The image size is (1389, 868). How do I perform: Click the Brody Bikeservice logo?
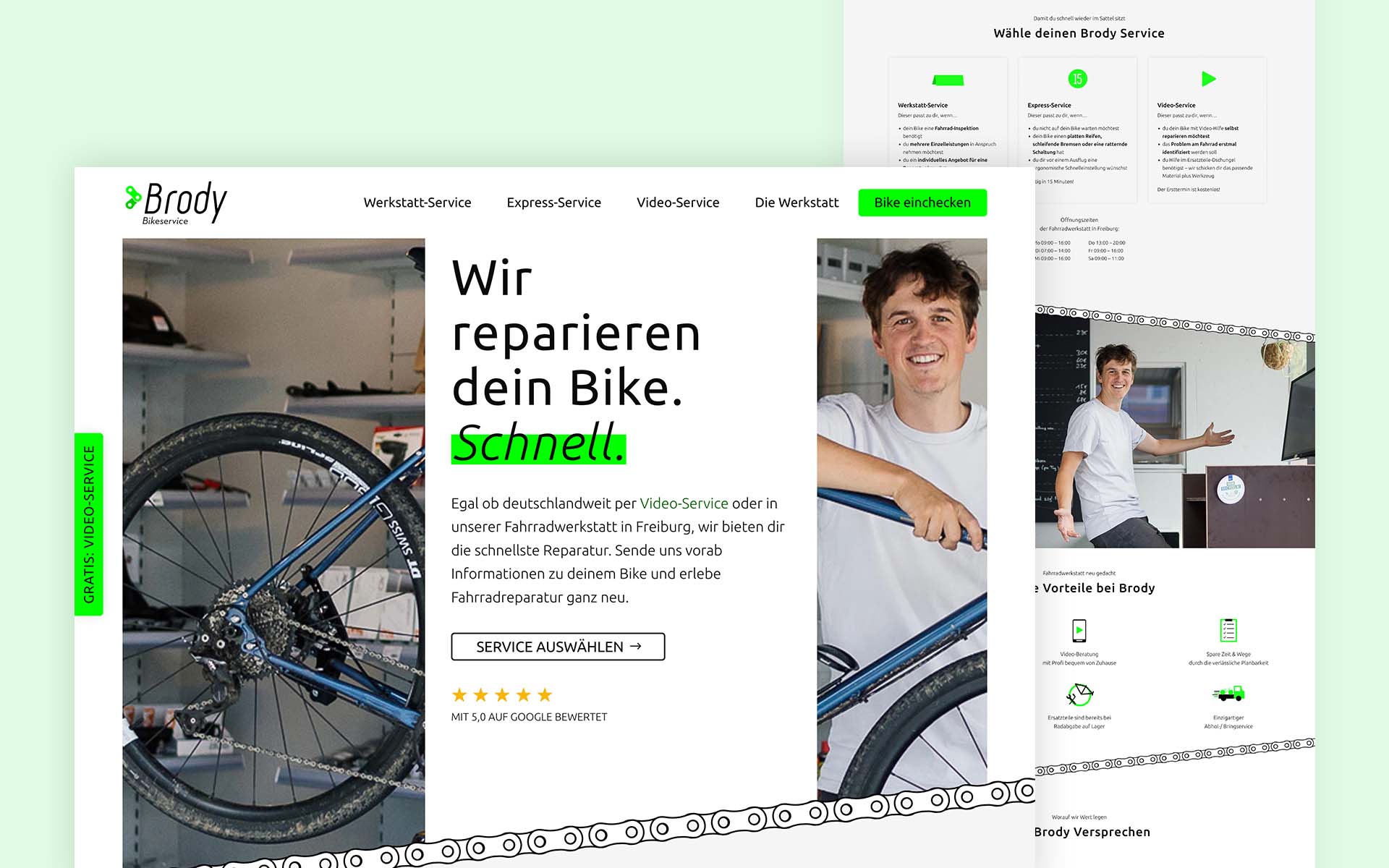[176, 203]
